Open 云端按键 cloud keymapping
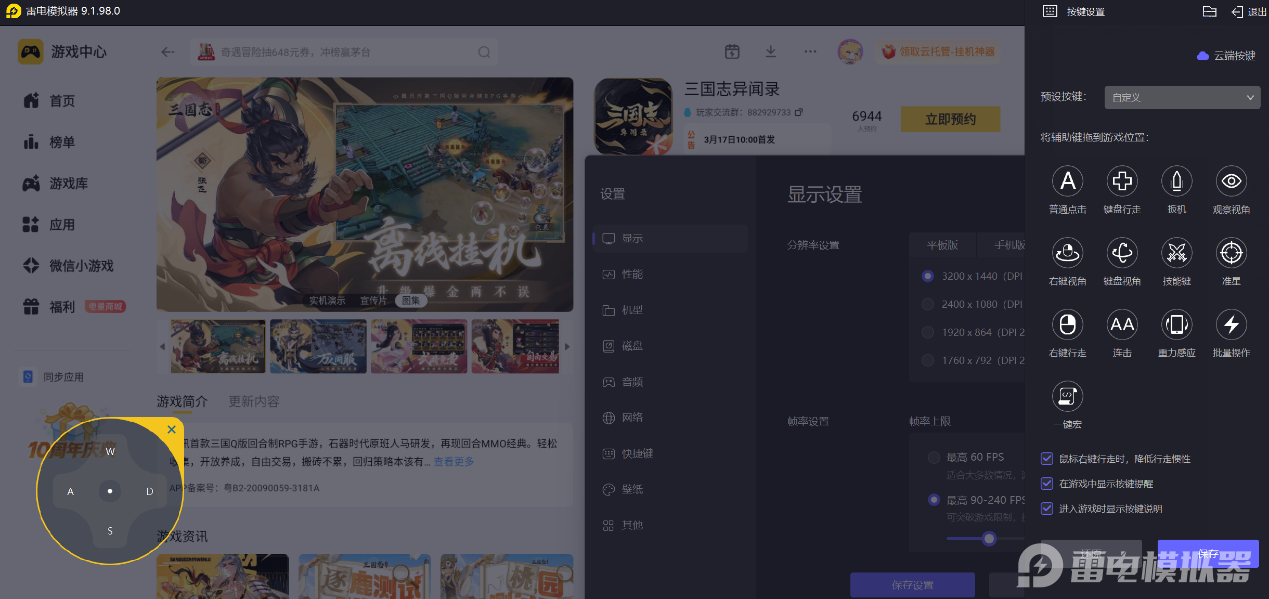Image resolution: width=1269 pixels, height=599 pixels. coord(1227,56)
